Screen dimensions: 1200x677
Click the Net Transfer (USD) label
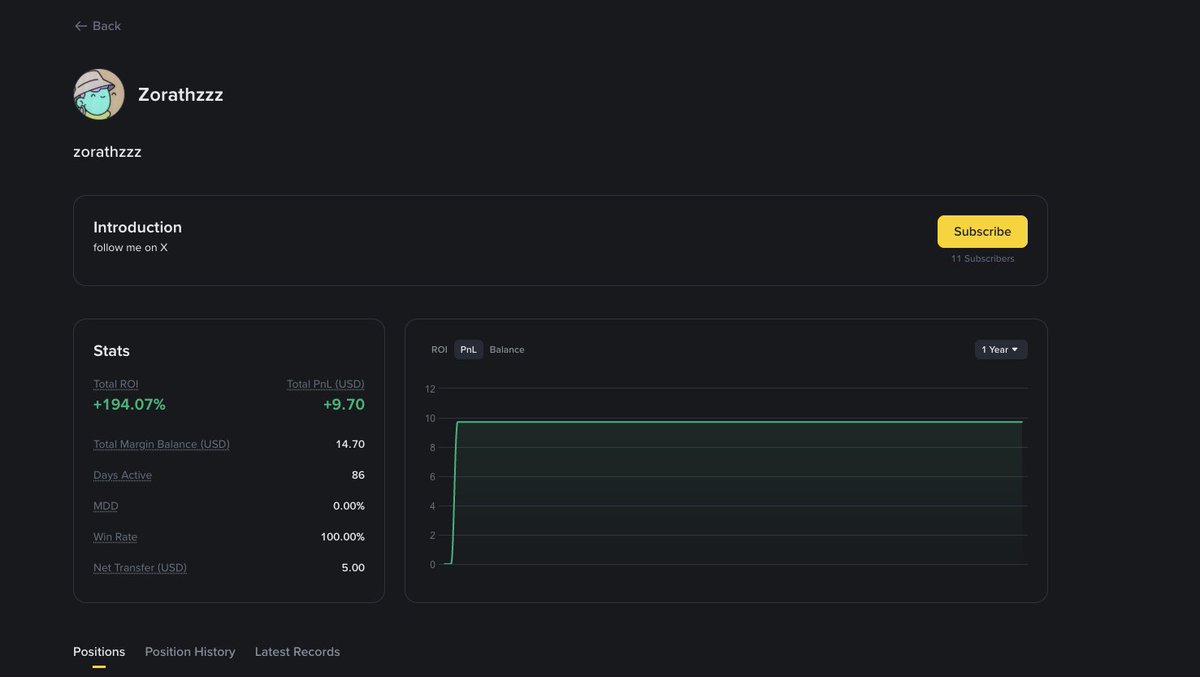(140, 568)
